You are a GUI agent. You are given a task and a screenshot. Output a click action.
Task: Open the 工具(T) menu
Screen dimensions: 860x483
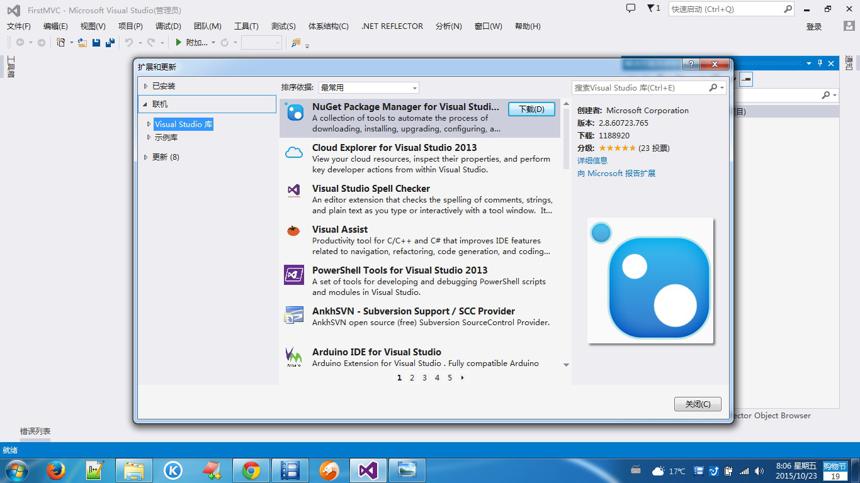(246, 26)
